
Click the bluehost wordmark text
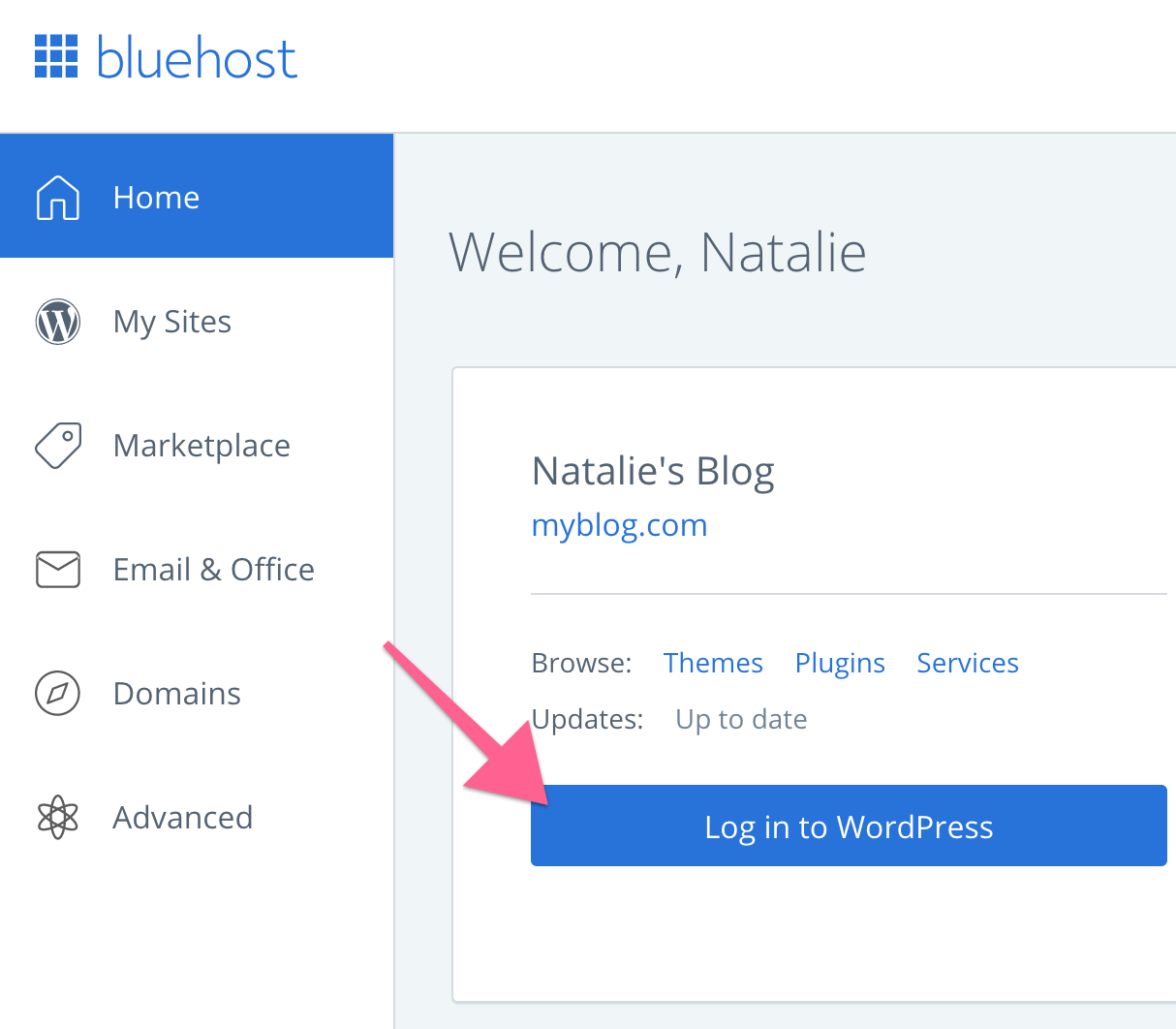click(x=197, y=58)
